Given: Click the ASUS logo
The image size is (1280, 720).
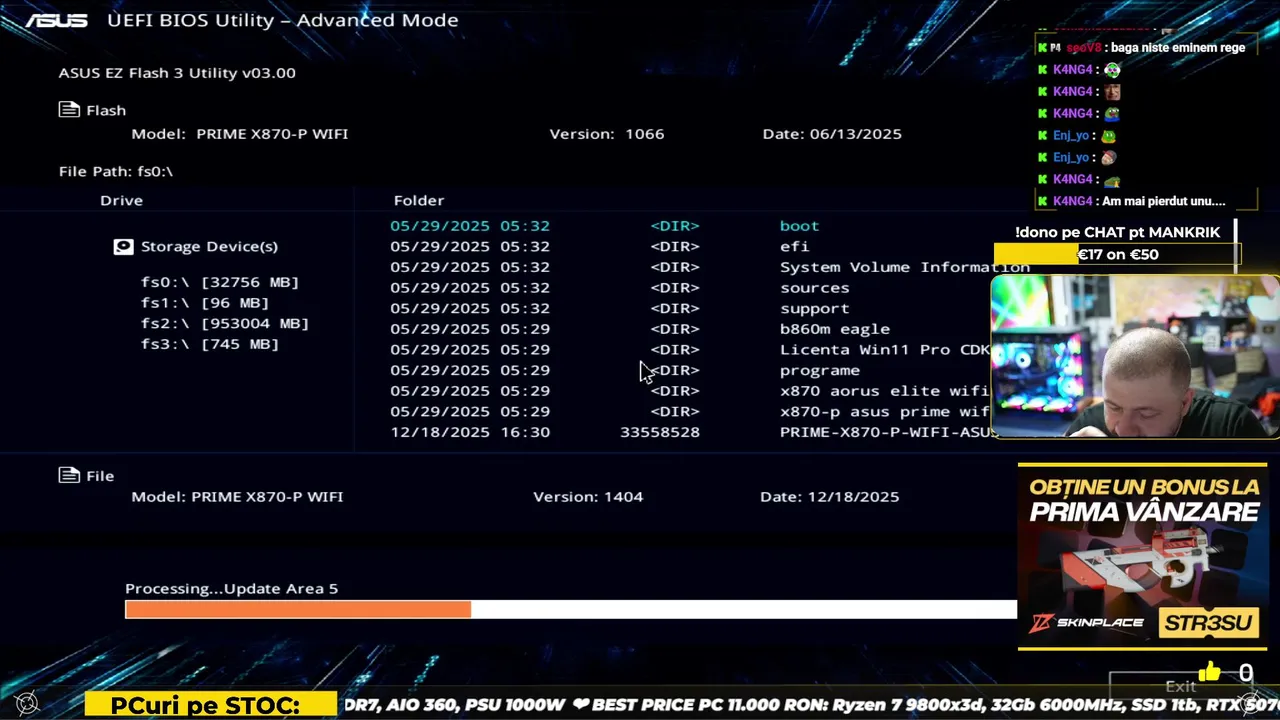Looking at the screenshot, I should (57, 20).
